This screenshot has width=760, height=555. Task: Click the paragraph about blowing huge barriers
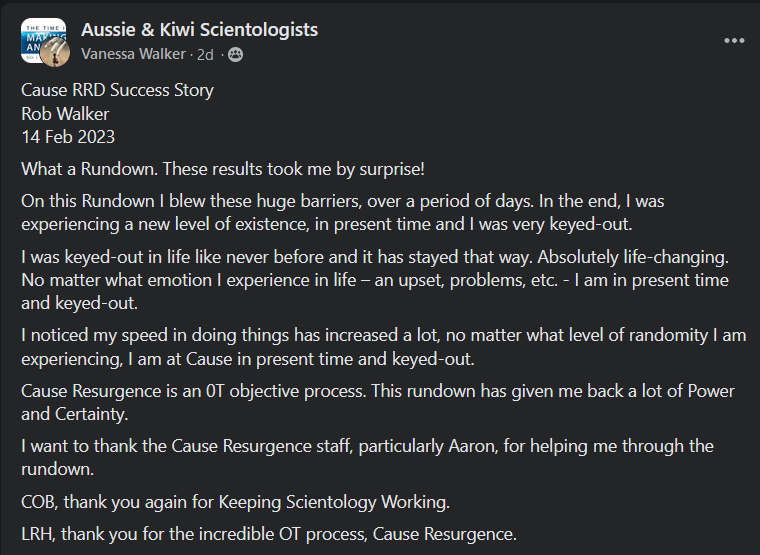343,213
